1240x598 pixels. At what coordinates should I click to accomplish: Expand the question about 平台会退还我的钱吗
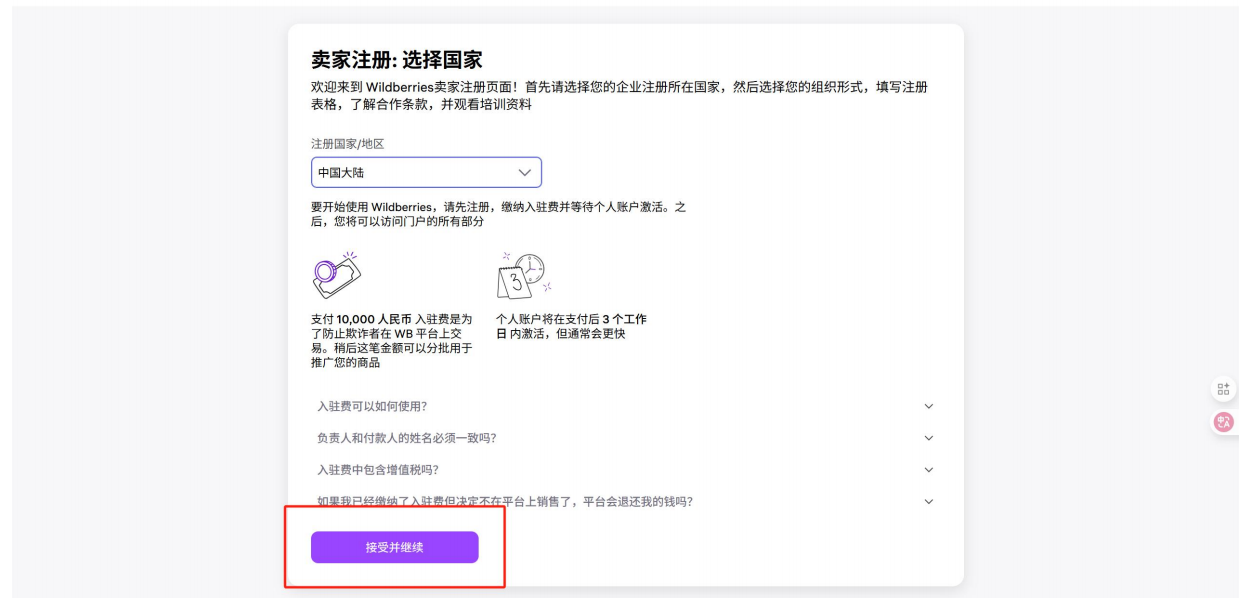(x=625, y=502)
